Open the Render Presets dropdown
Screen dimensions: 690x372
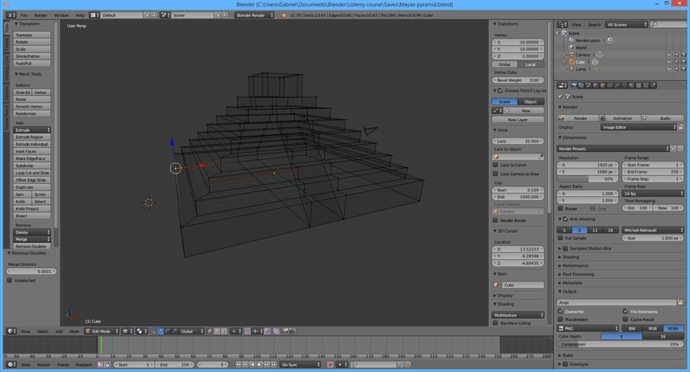pyautogui.click(x=613, y=149)
